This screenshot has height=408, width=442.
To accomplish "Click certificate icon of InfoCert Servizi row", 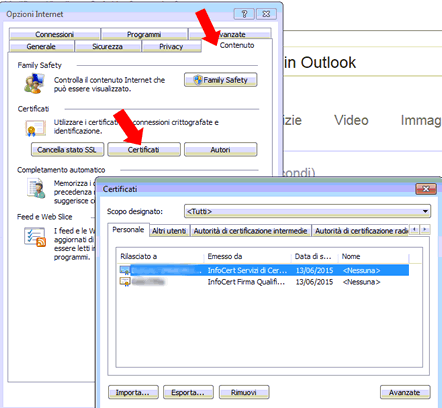I will pos(125,270).
